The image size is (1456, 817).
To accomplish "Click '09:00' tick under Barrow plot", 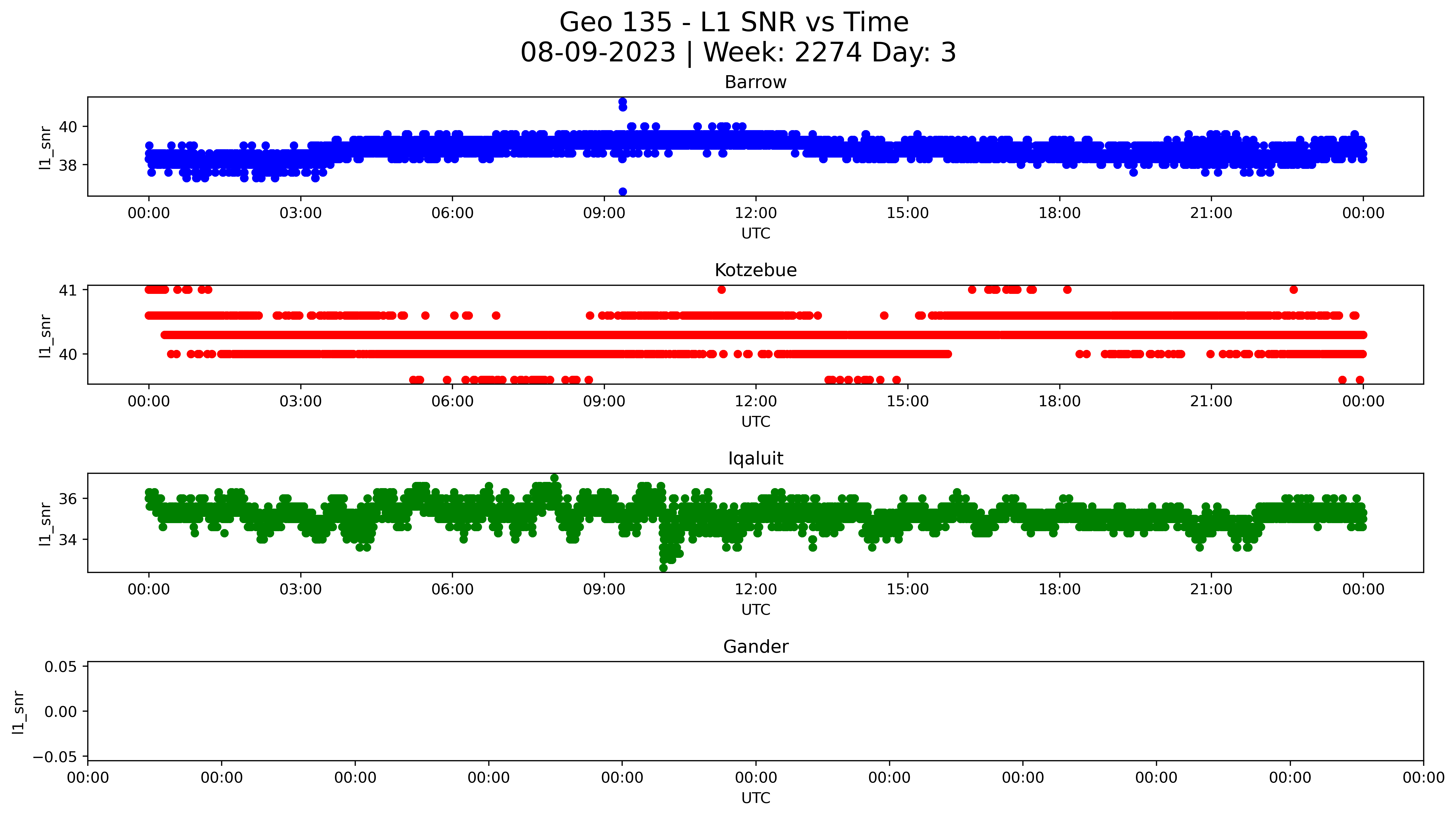I will (604, 214).
